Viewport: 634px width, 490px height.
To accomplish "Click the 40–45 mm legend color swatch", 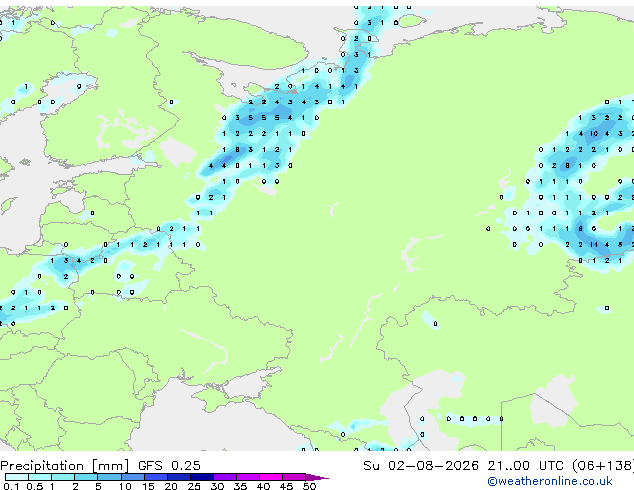I will pos(271,477).
